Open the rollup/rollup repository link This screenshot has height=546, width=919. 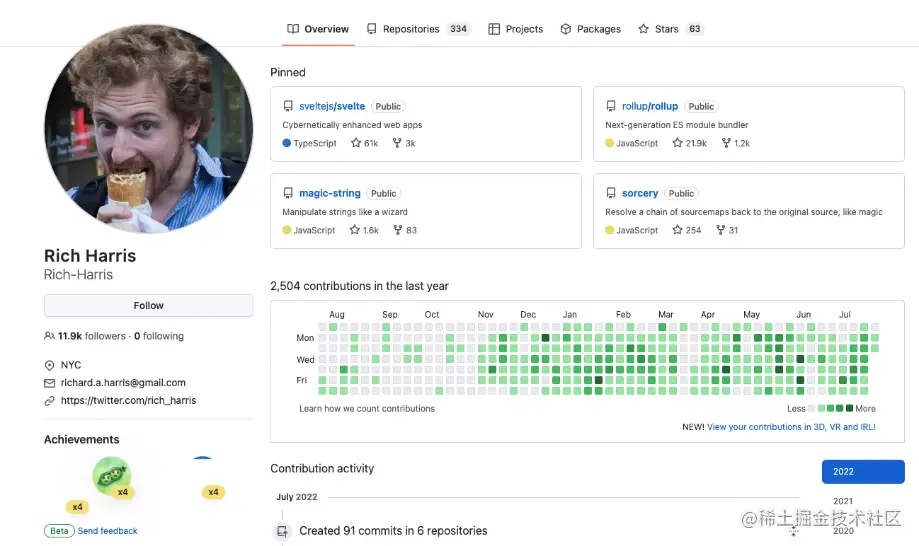(x=649, y=106)
